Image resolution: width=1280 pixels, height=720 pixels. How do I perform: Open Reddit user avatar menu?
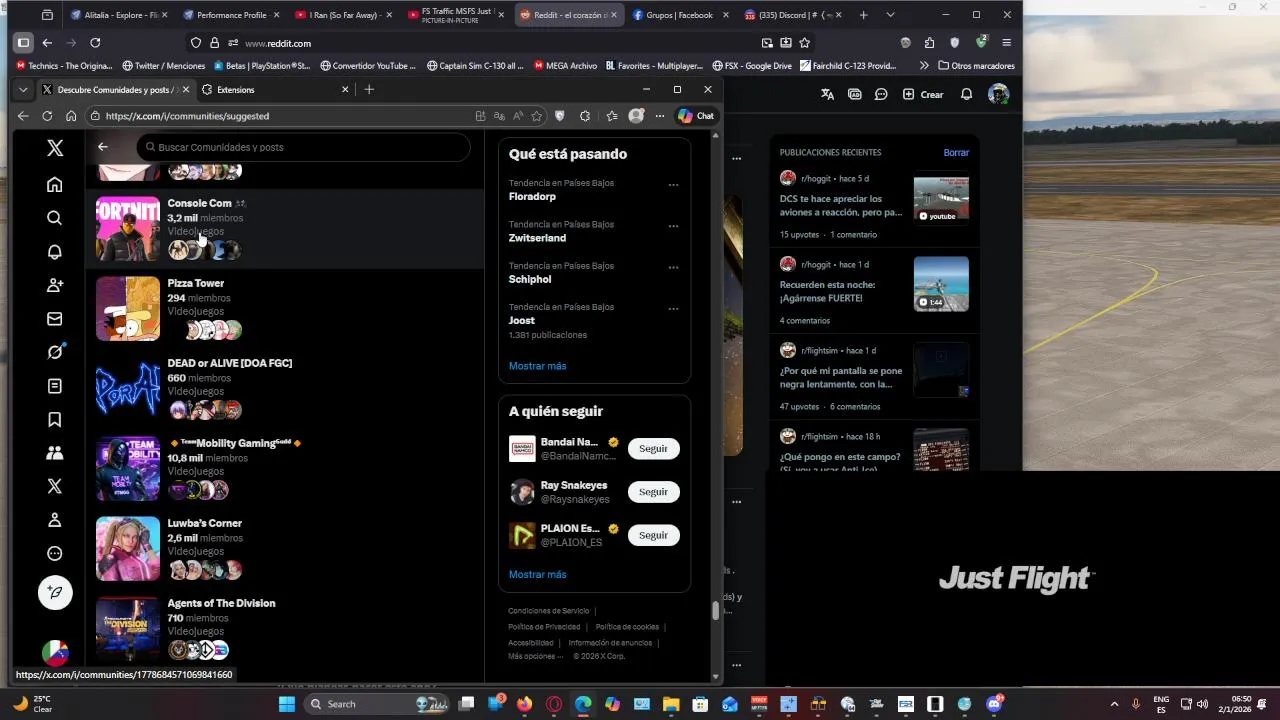(x=998, y=94)
